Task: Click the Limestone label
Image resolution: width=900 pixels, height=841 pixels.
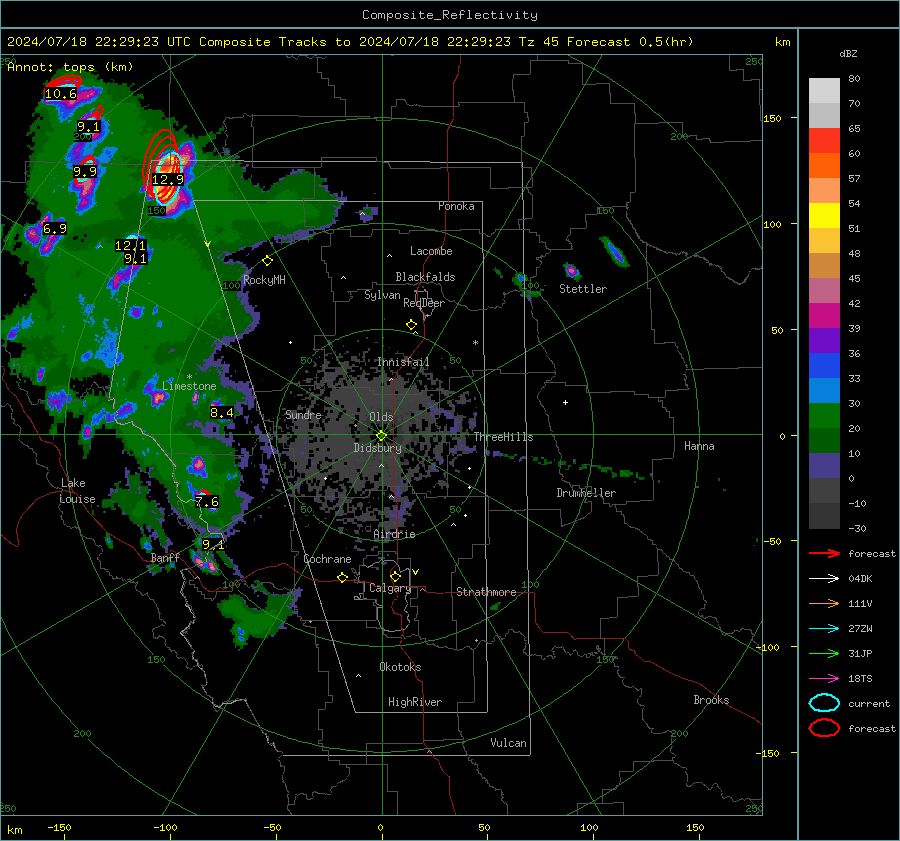Action: tap(189, 386)
